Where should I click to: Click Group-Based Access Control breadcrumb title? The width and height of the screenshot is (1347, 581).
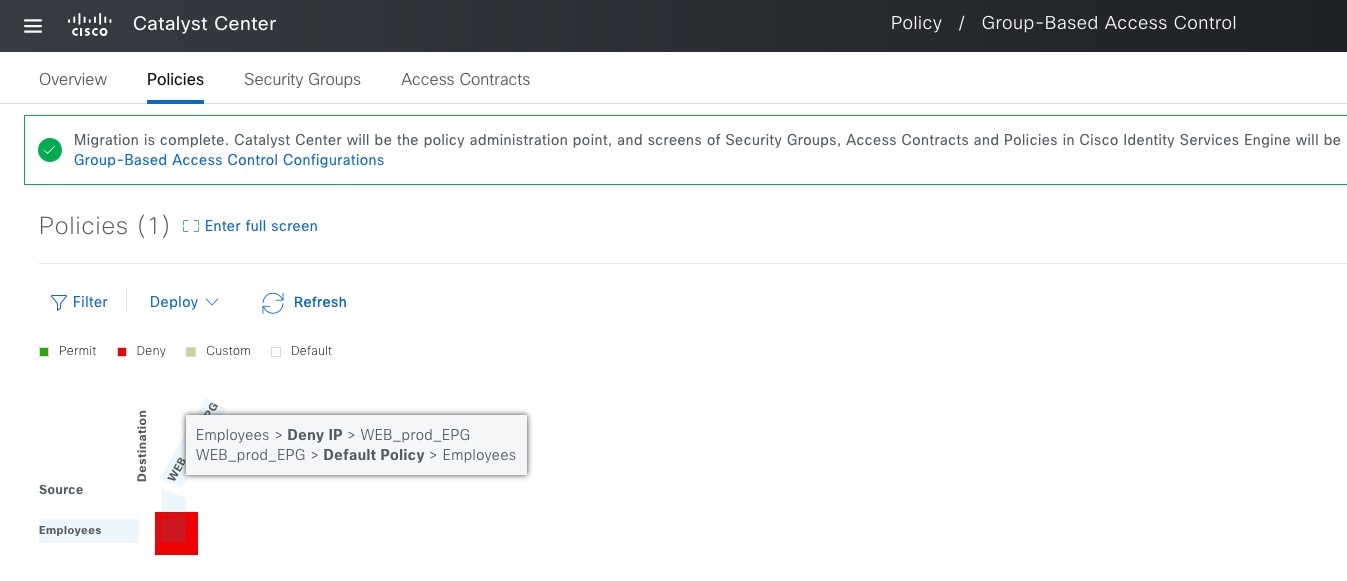pos(1109,23)
